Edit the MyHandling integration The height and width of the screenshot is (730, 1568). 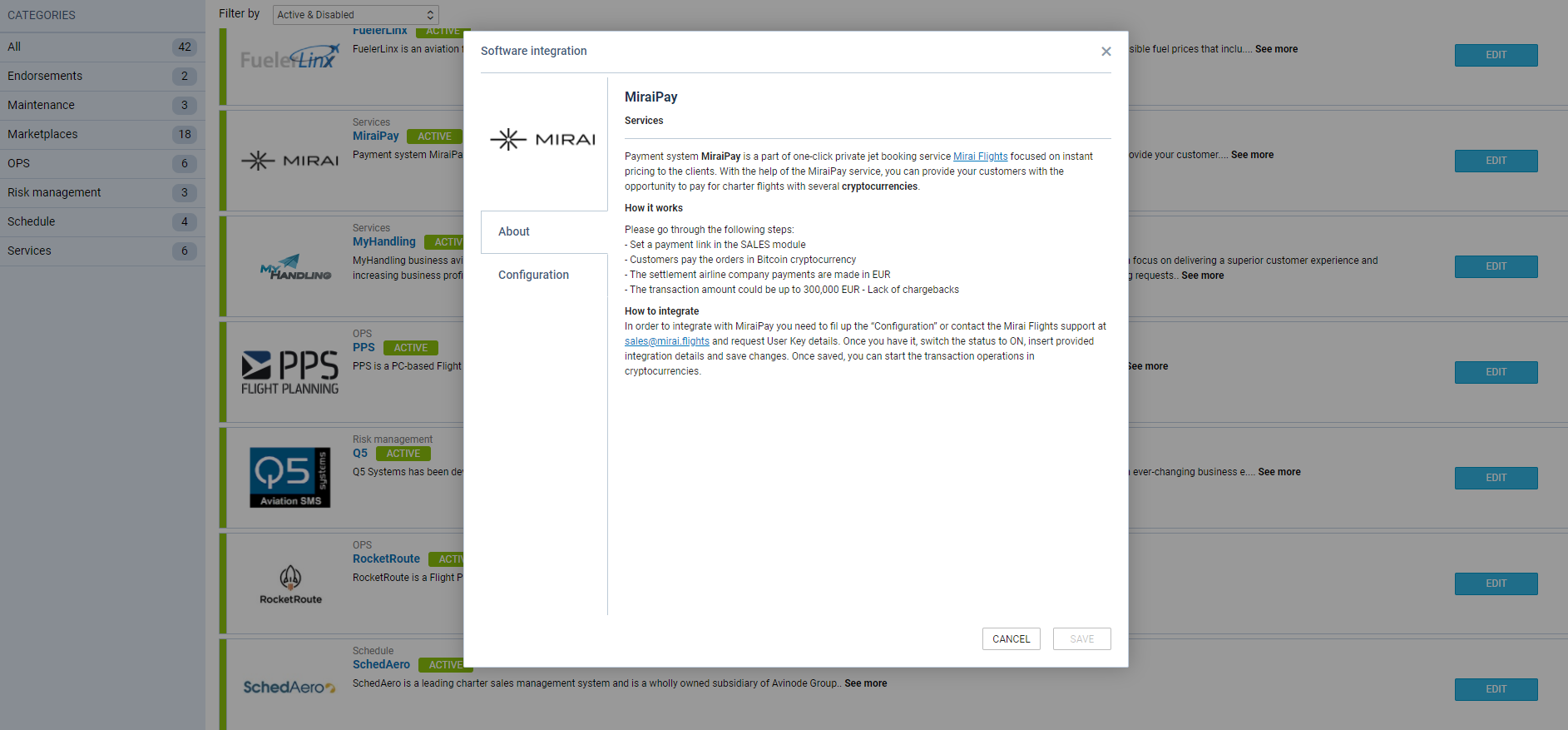[x=1496, y=266]
